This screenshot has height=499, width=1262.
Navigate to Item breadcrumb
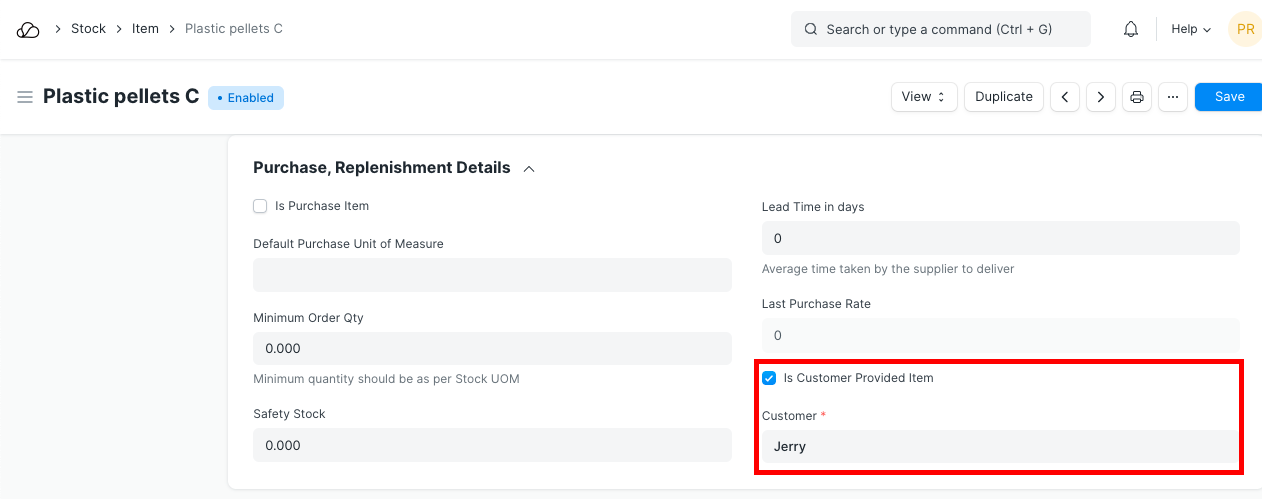[x=145, y=29]
